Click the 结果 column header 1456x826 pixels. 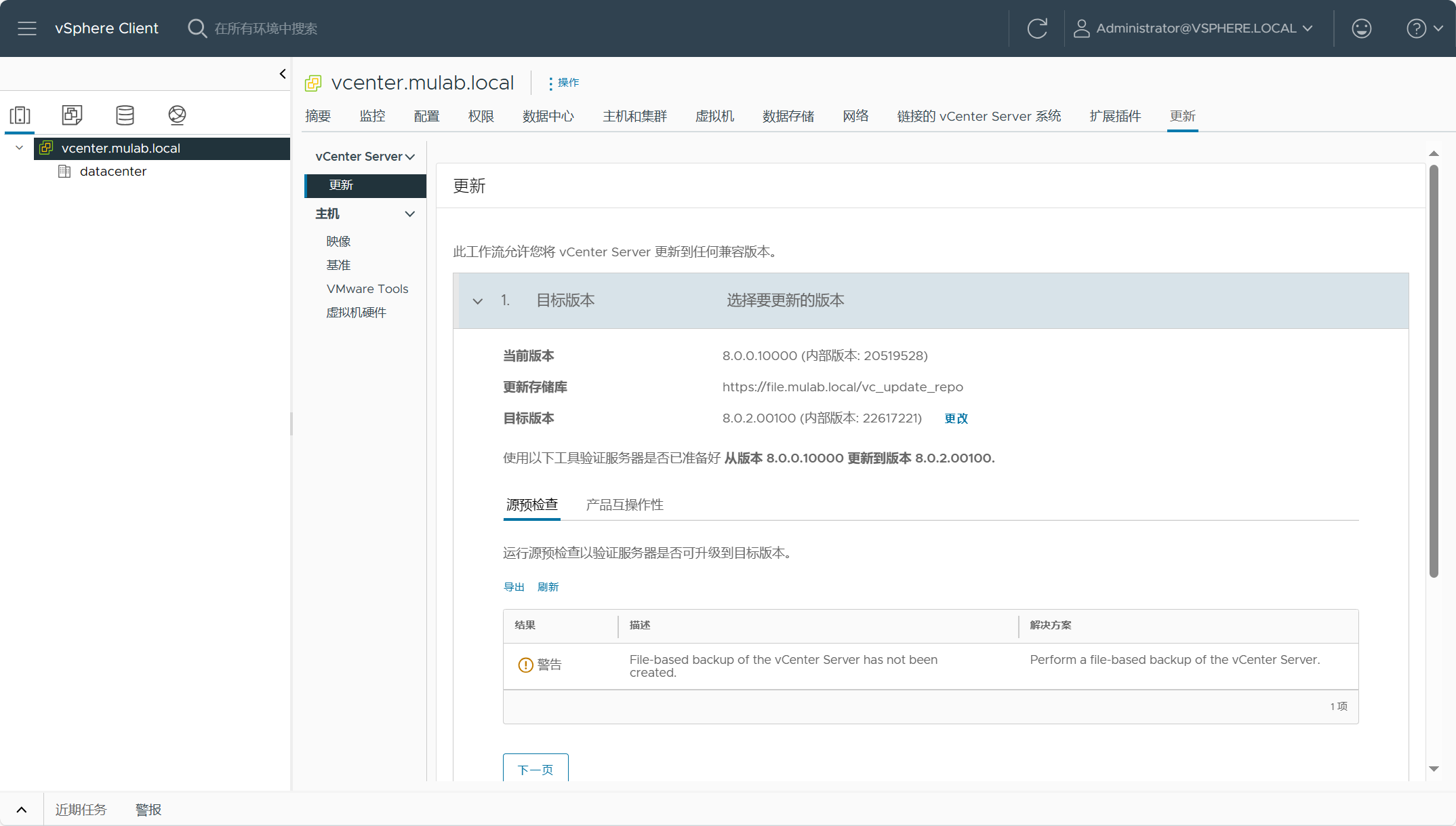pos(525,625)
